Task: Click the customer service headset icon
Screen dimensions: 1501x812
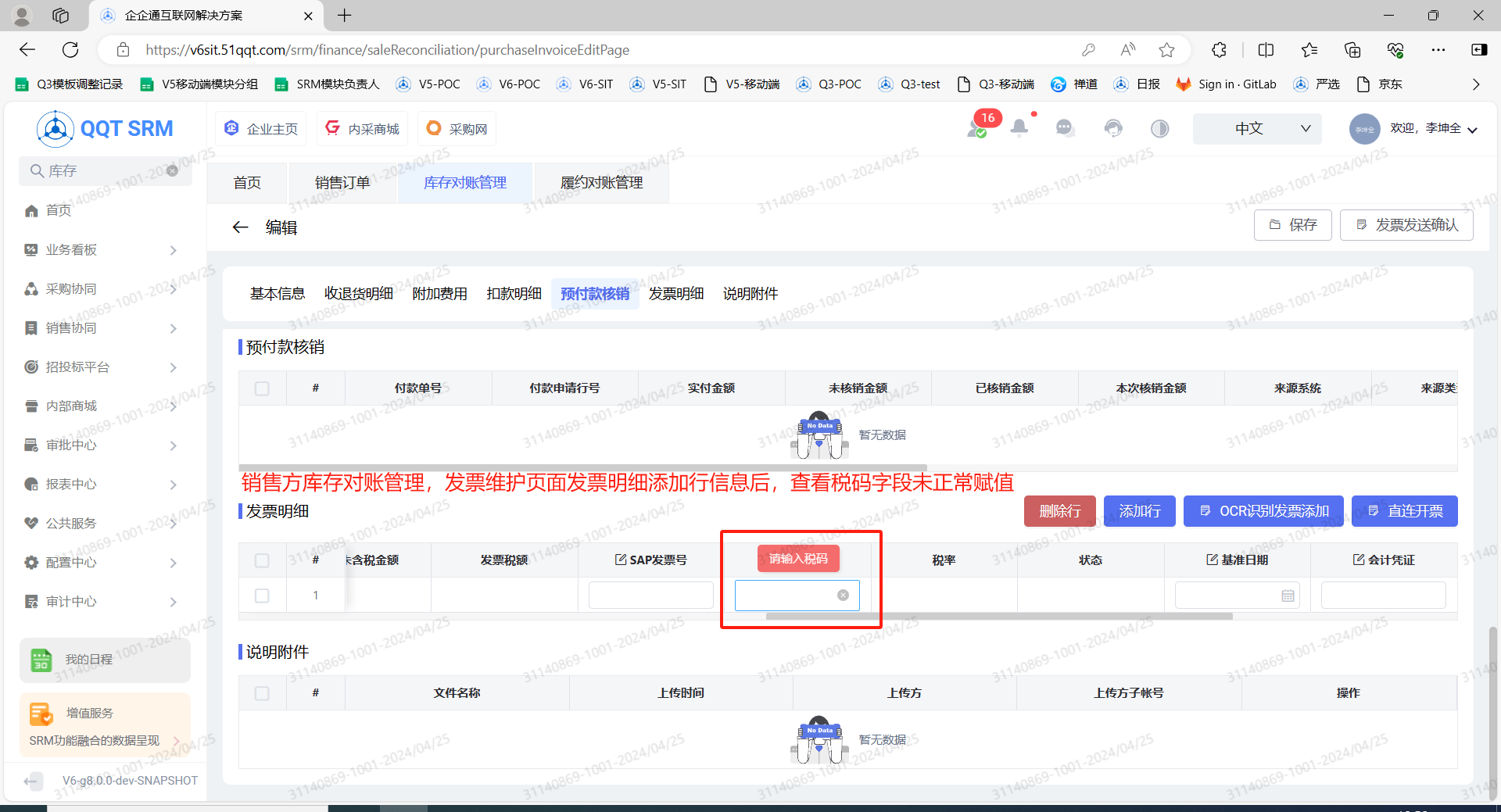Action: coord(1113,127)
